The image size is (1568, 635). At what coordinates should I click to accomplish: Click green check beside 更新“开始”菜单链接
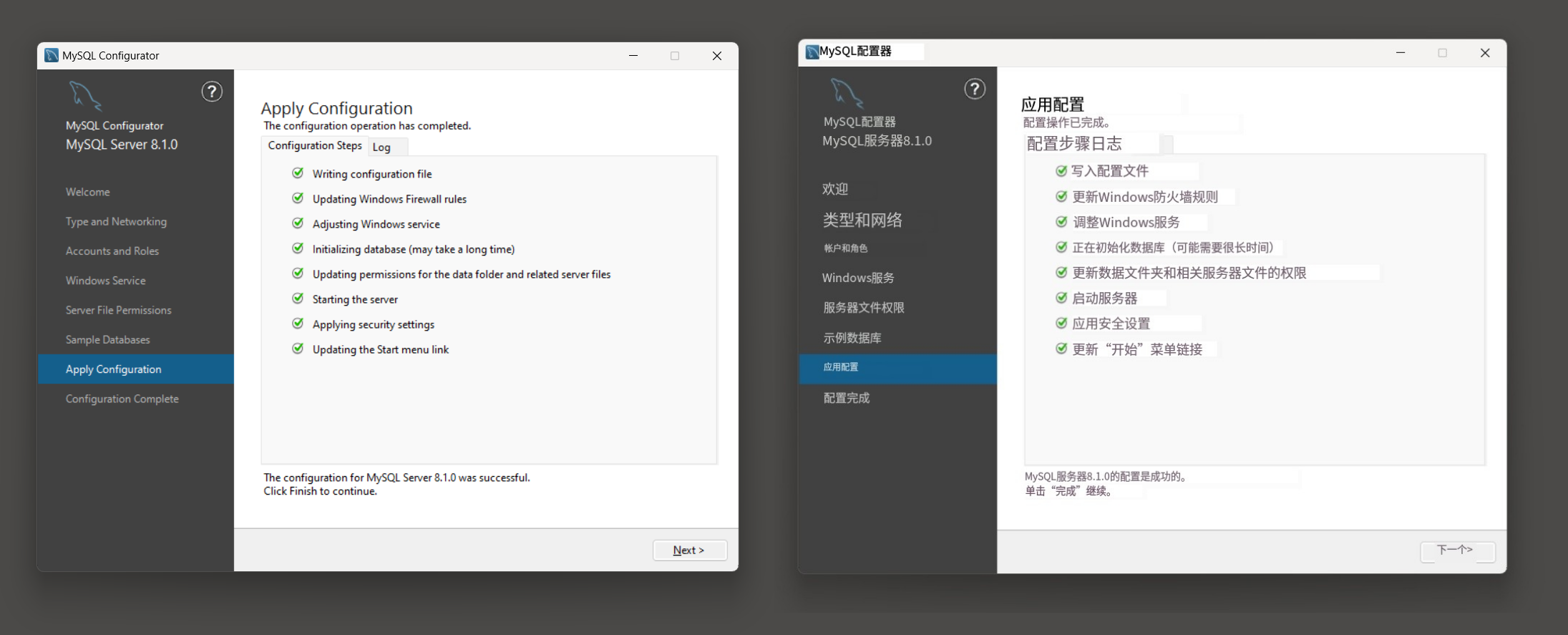coord(1061,348)
